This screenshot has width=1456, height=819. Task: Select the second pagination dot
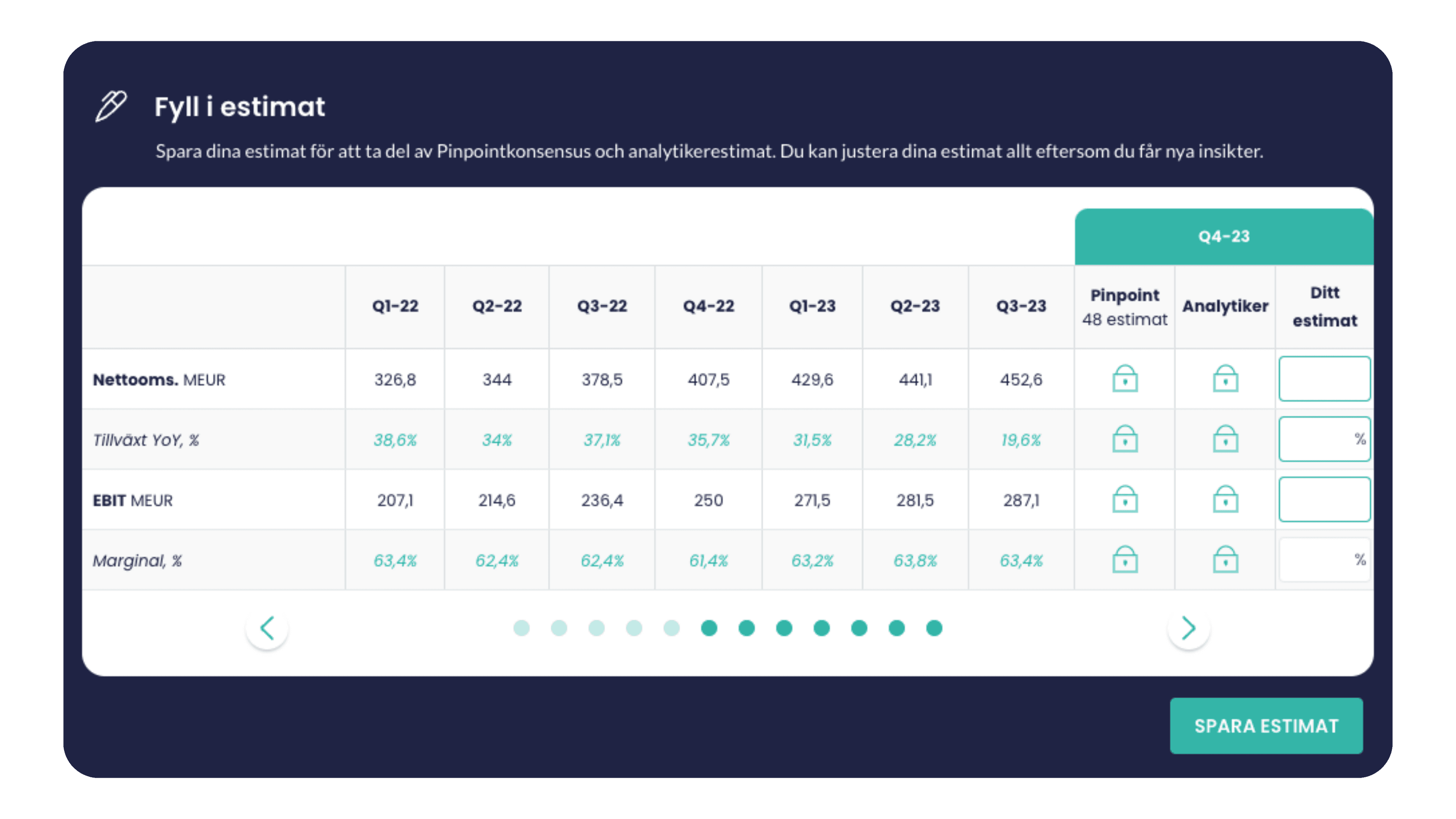point(559,628)
